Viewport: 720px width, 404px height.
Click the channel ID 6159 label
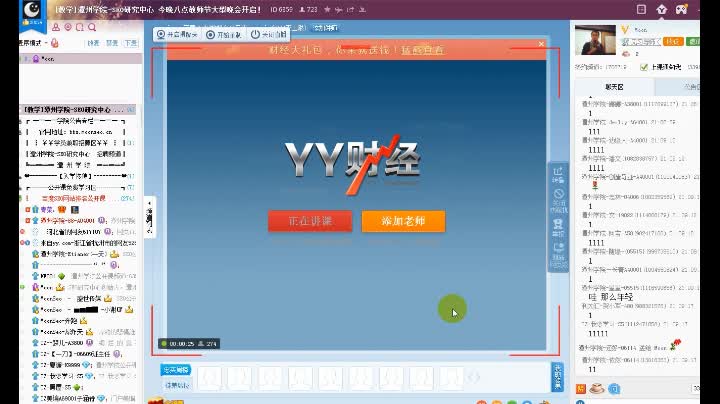pyautogui.click(x=281, y=9)
